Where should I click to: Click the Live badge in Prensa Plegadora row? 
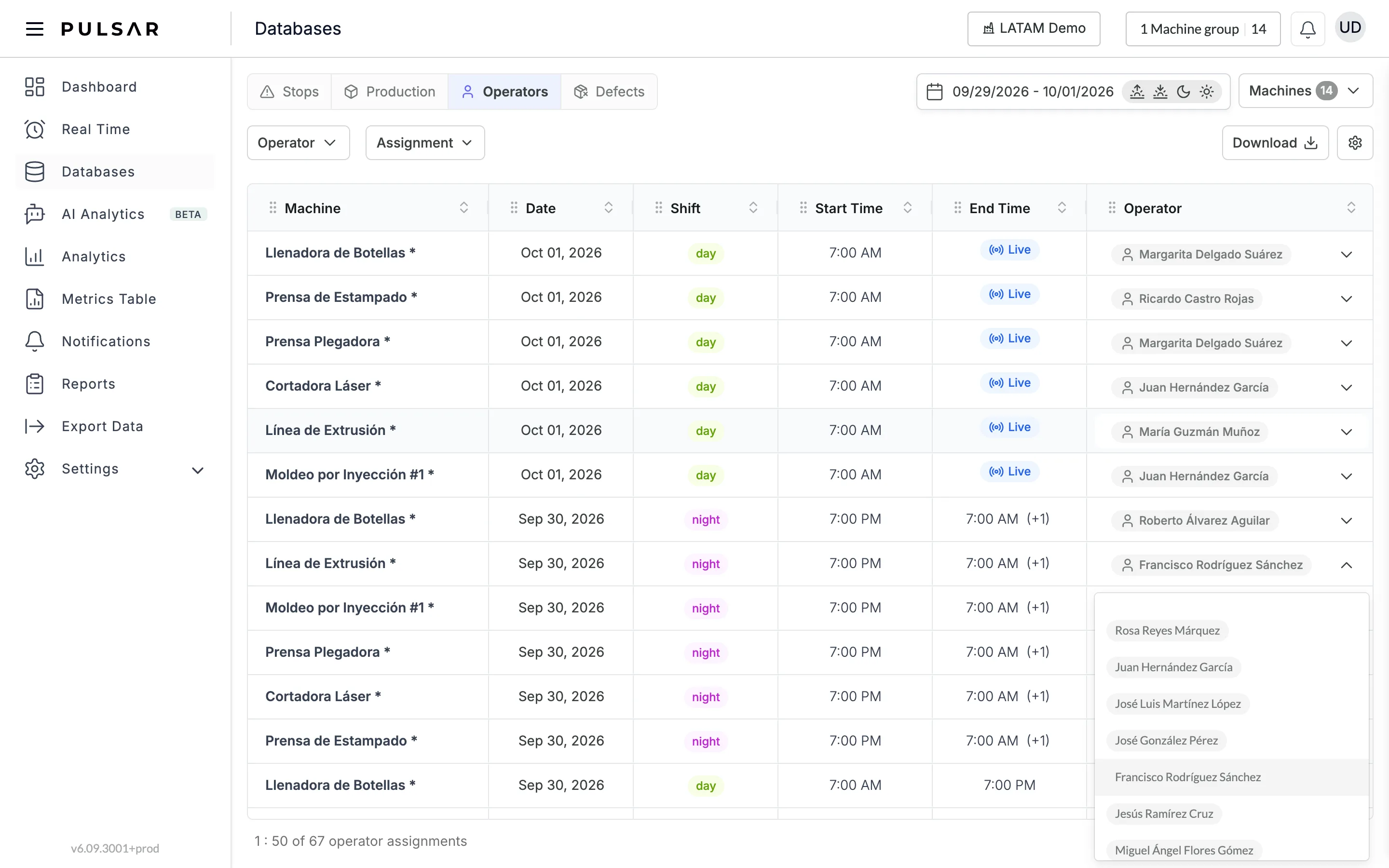click(x=1009, y=338)
